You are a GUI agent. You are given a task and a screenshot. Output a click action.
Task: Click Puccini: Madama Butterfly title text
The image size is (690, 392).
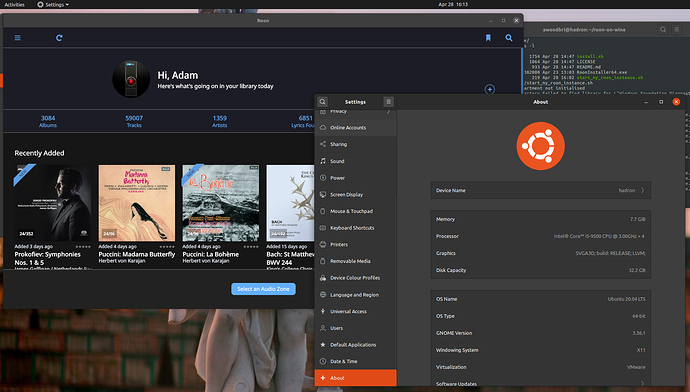click(137, 254)
